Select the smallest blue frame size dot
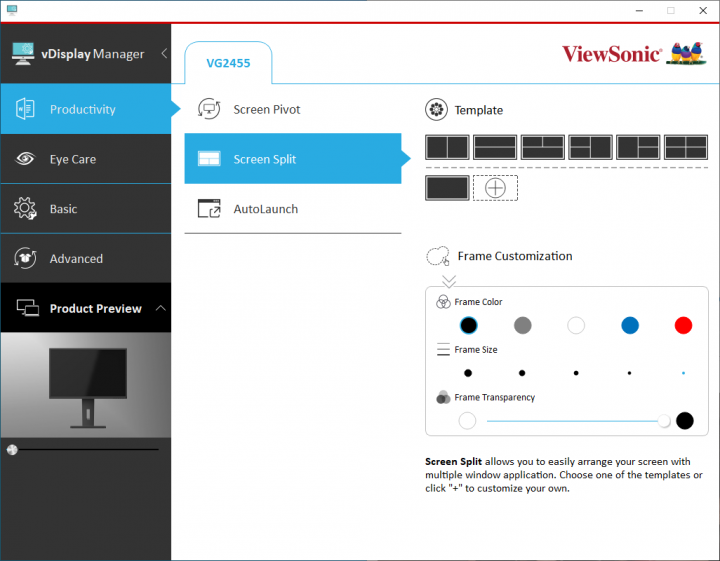Viewport: 720px width, 561px height. pos(684,373)
